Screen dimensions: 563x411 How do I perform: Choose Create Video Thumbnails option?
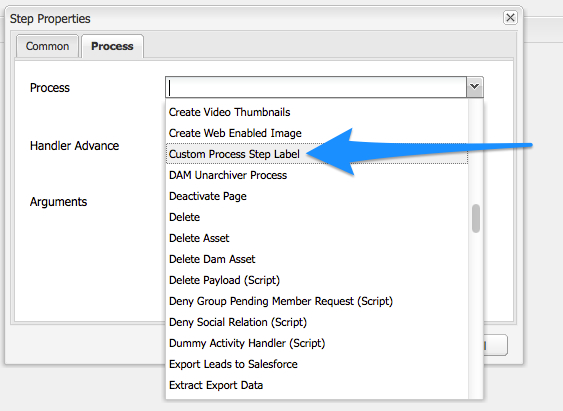pos(317,112)
